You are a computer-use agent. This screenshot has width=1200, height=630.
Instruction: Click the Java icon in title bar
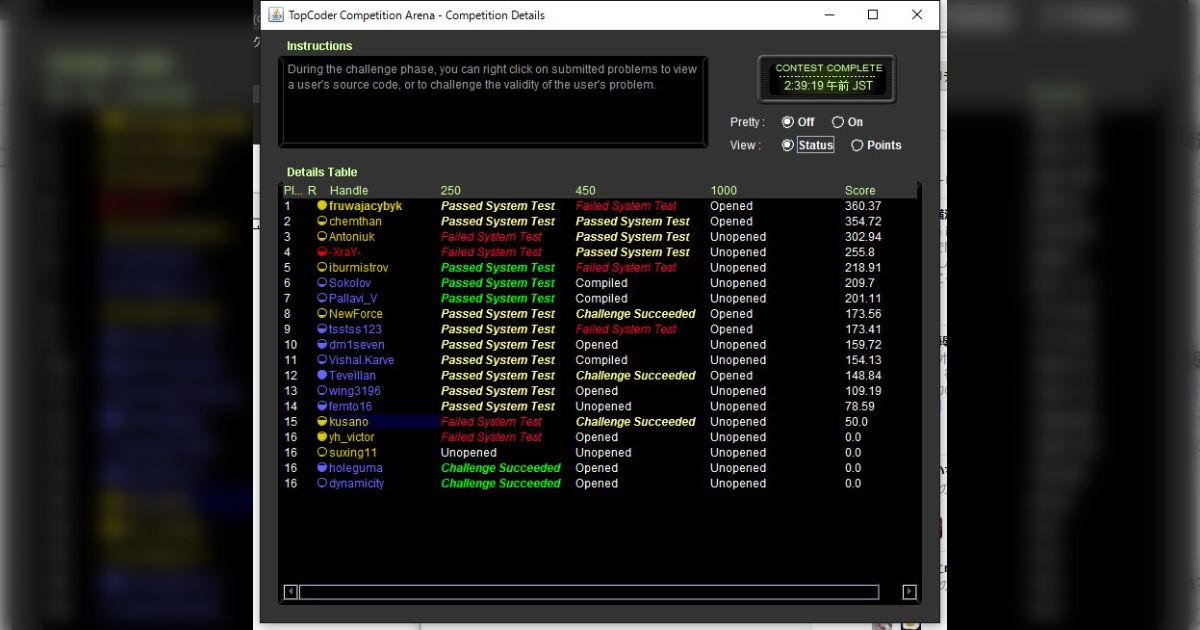[x=275, y=15]
